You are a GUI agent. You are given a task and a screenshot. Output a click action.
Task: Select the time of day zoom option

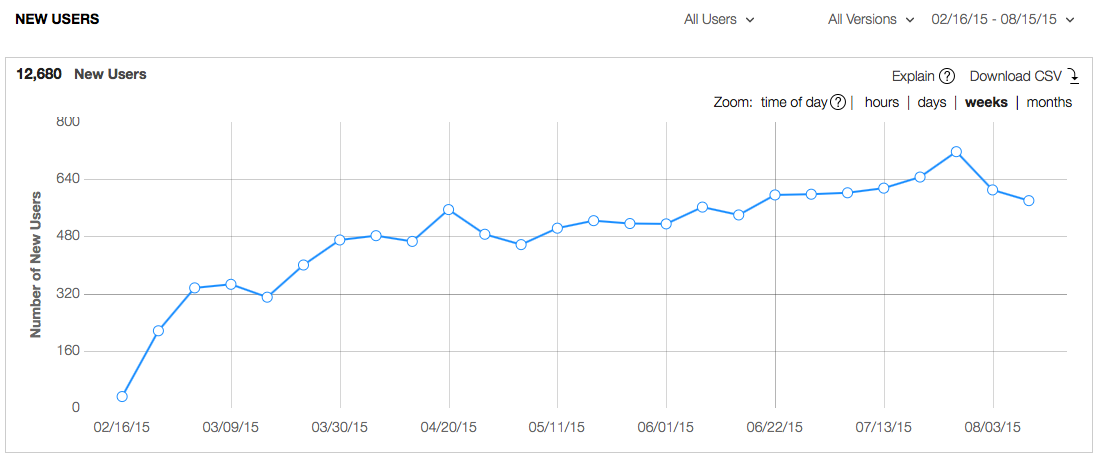click(x=793, y=102)
